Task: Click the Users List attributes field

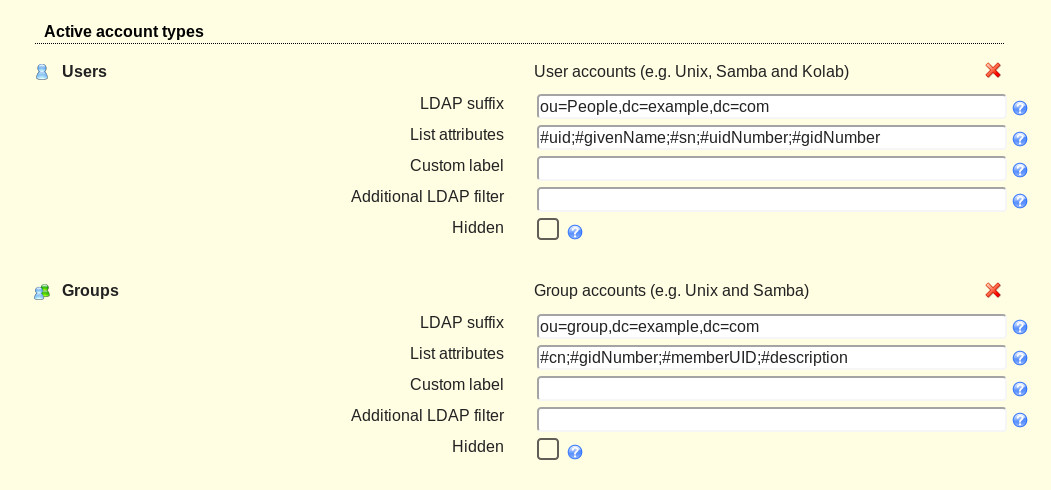Action: click(x=771, y=137)
